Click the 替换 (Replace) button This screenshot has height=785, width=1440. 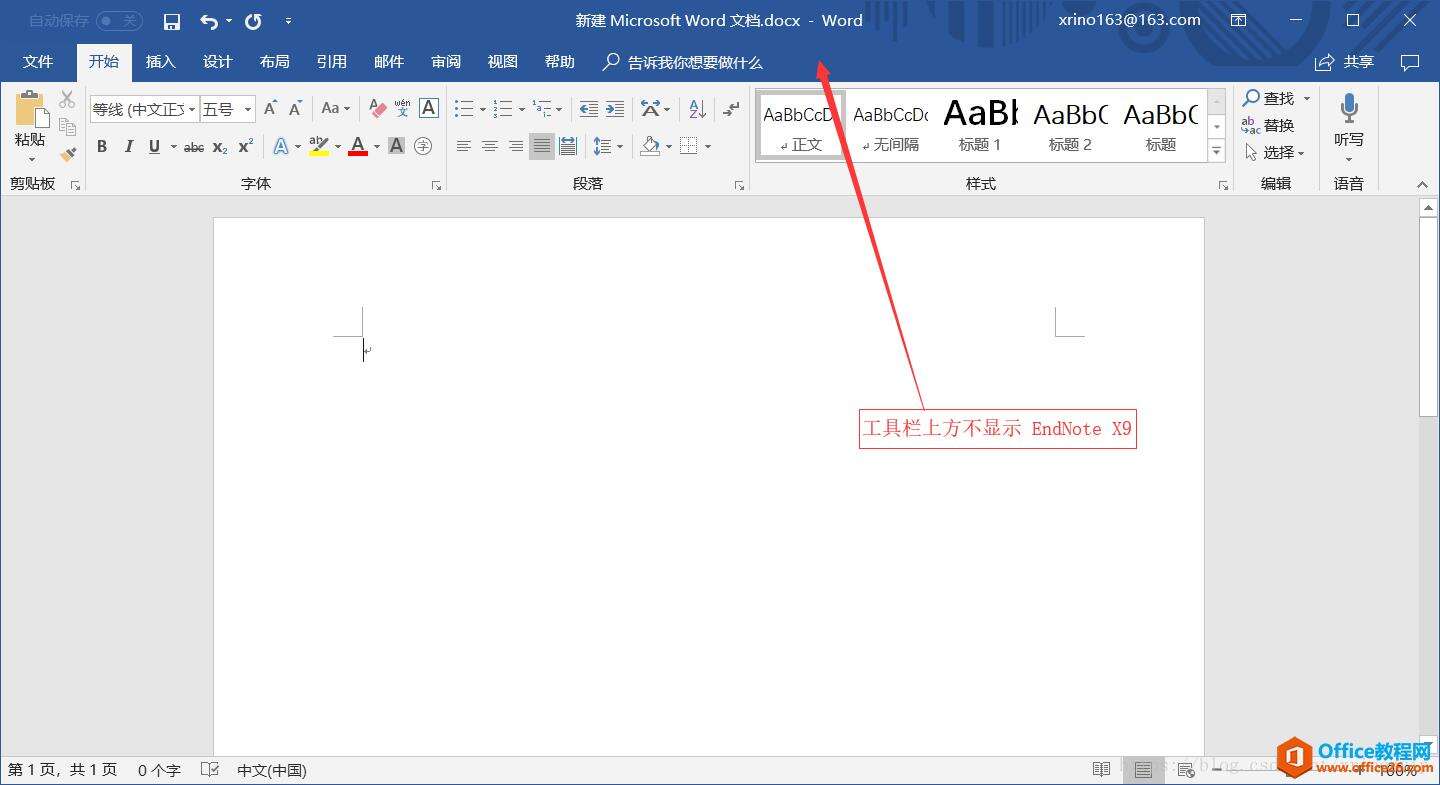1268,125
